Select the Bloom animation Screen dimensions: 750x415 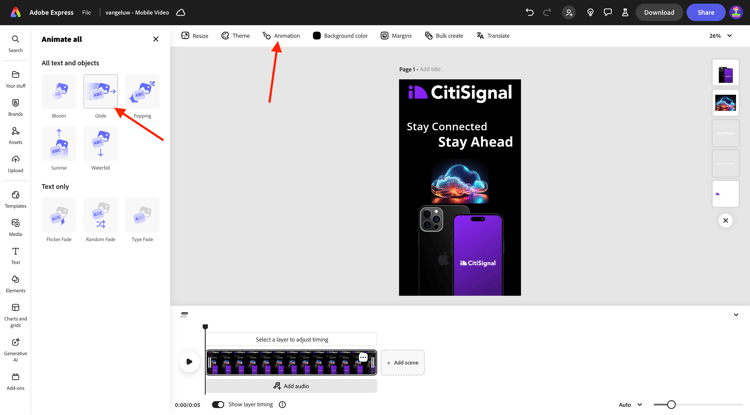(59, 91)
